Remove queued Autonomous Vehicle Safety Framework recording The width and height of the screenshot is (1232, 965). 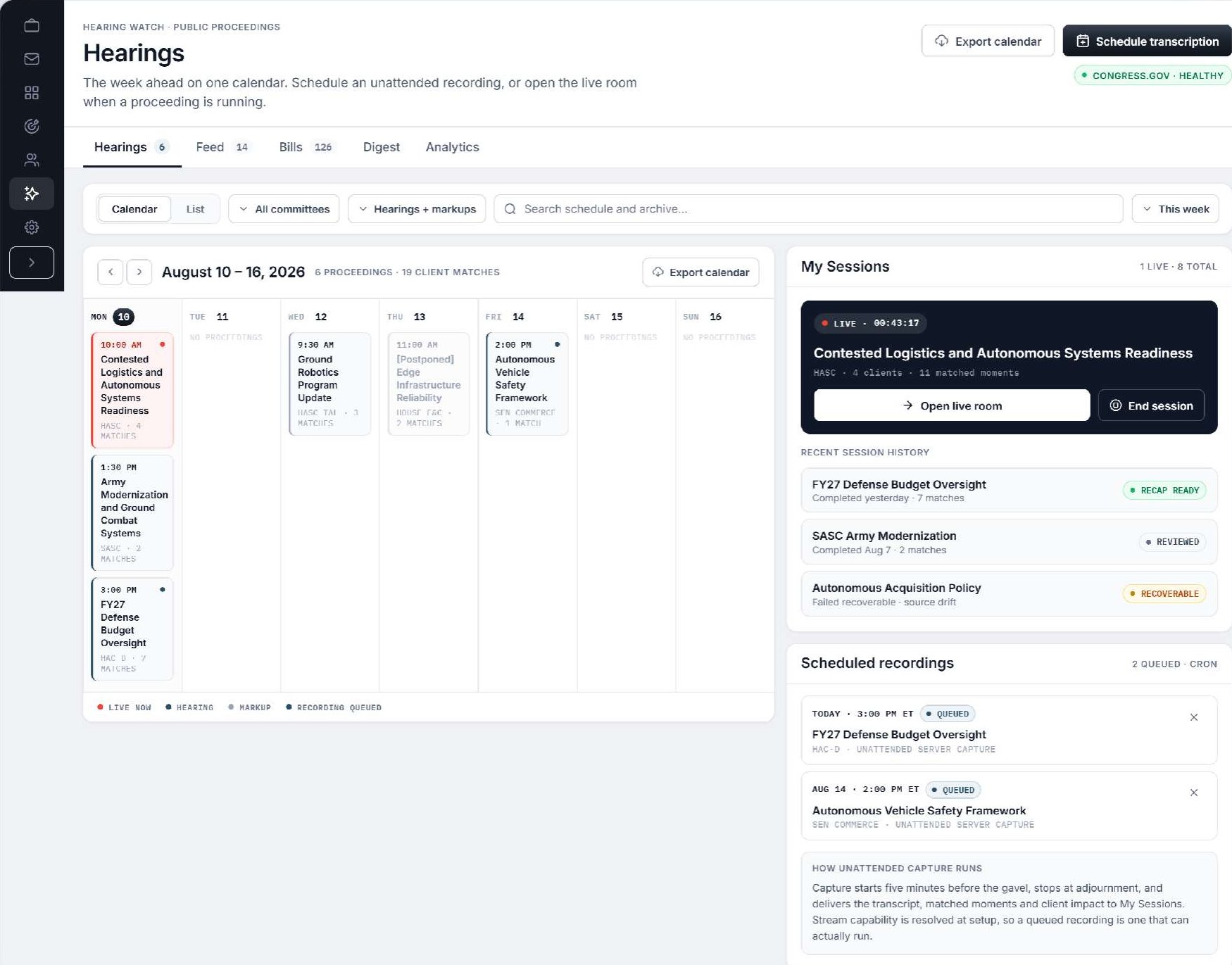click(1194, 793)
